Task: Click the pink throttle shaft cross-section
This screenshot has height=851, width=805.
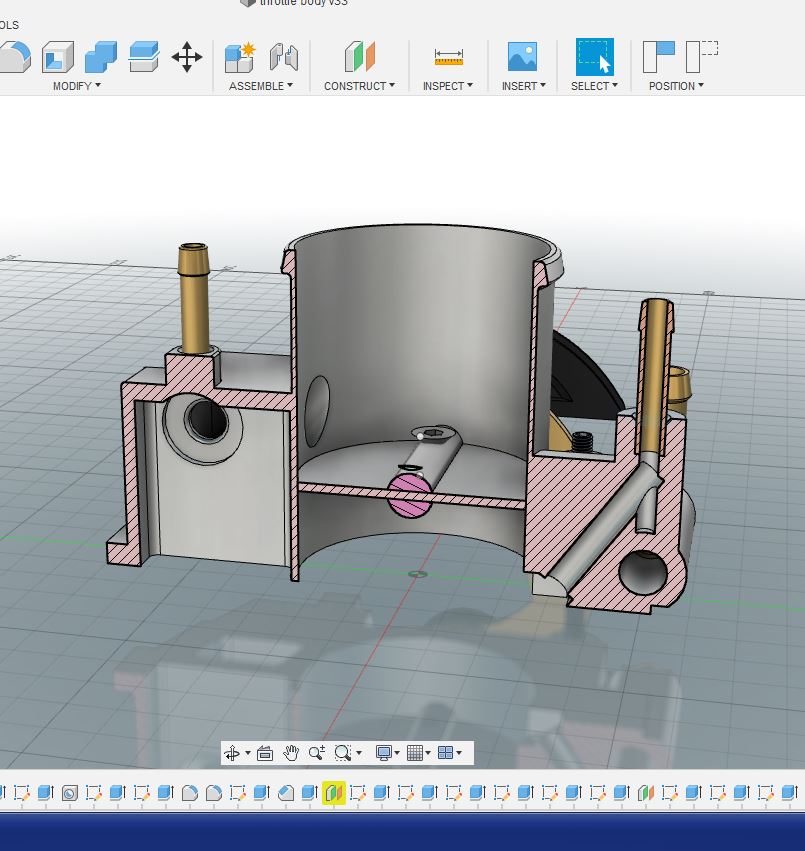Action: point(409,495)
